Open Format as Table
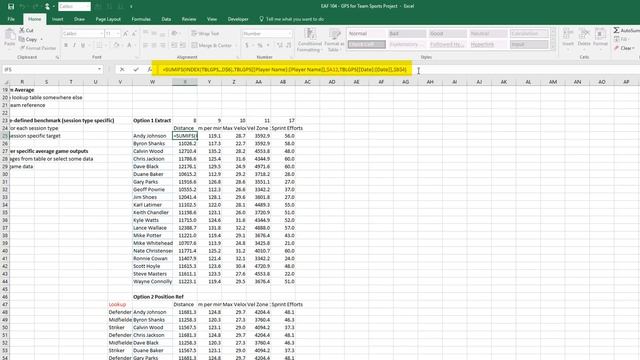The image size is (640, 360). [x=334, y=40]
